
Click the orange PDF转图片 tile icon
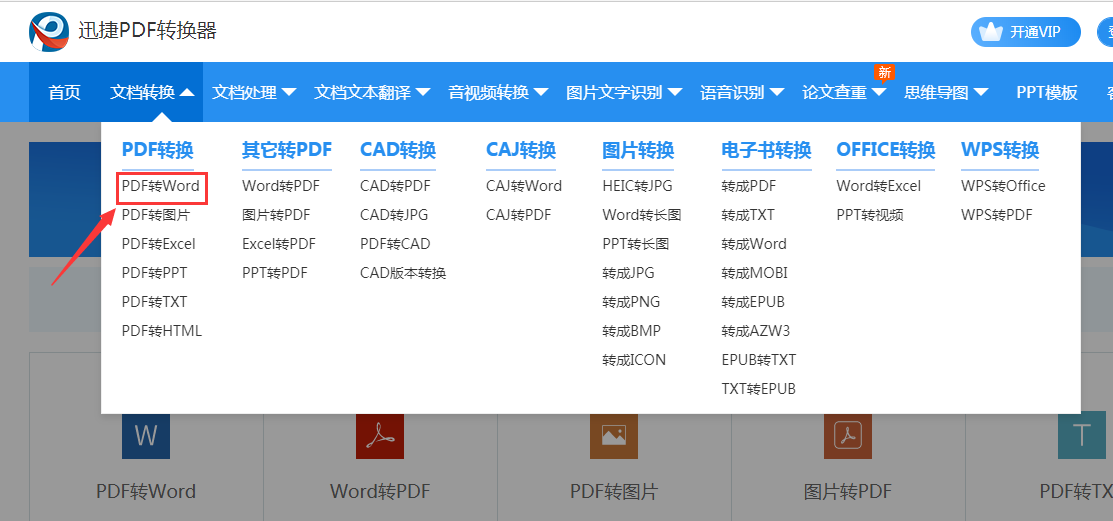pyautogui.click(x=614, y=436)
